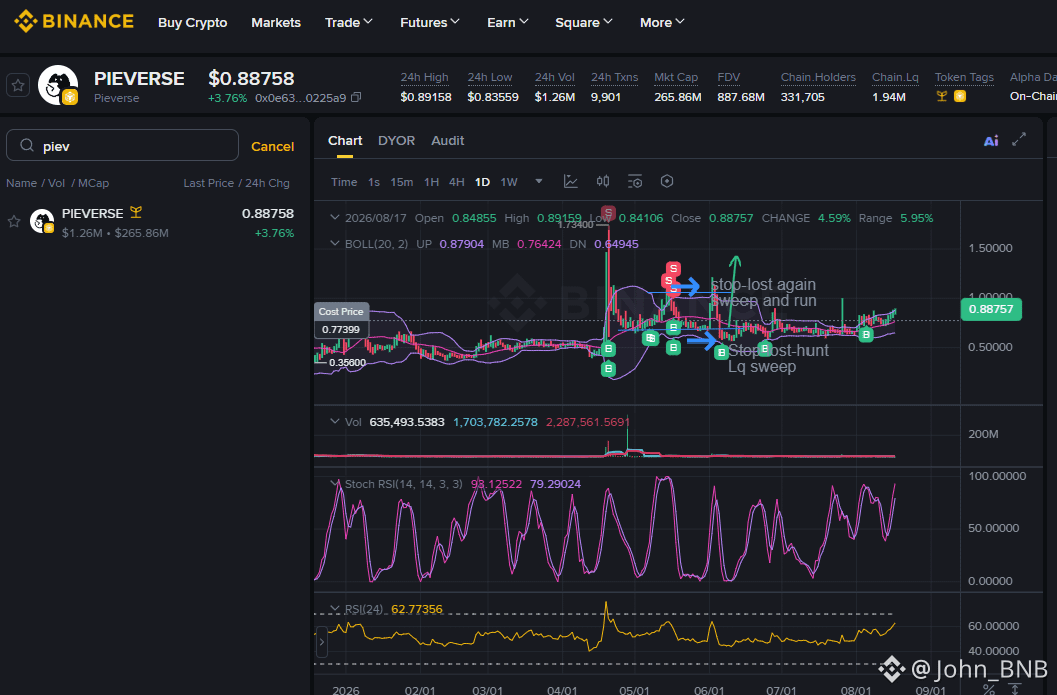Click the Token Tags yellow badge icon
This screenshot has height=695, width=1057.
[x=960, y=96]
